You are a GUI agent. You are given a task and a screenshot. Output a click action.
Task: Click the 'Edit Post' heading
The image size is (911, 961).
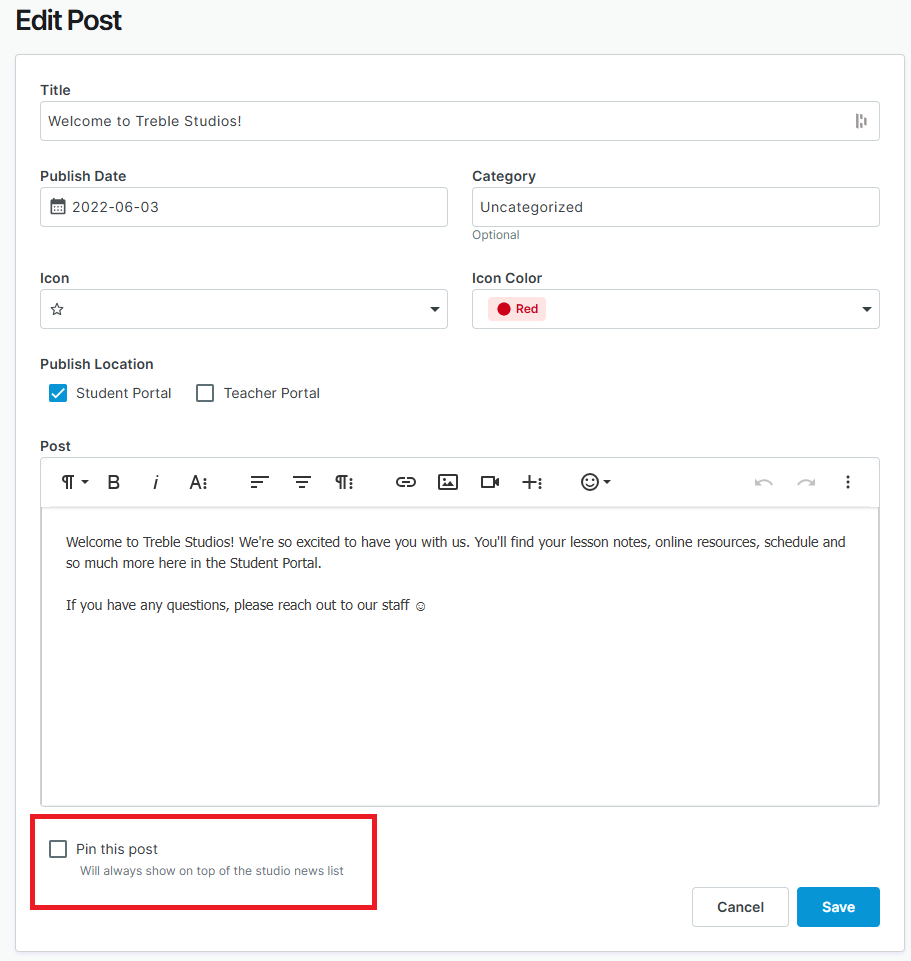(x=69, y=20)
